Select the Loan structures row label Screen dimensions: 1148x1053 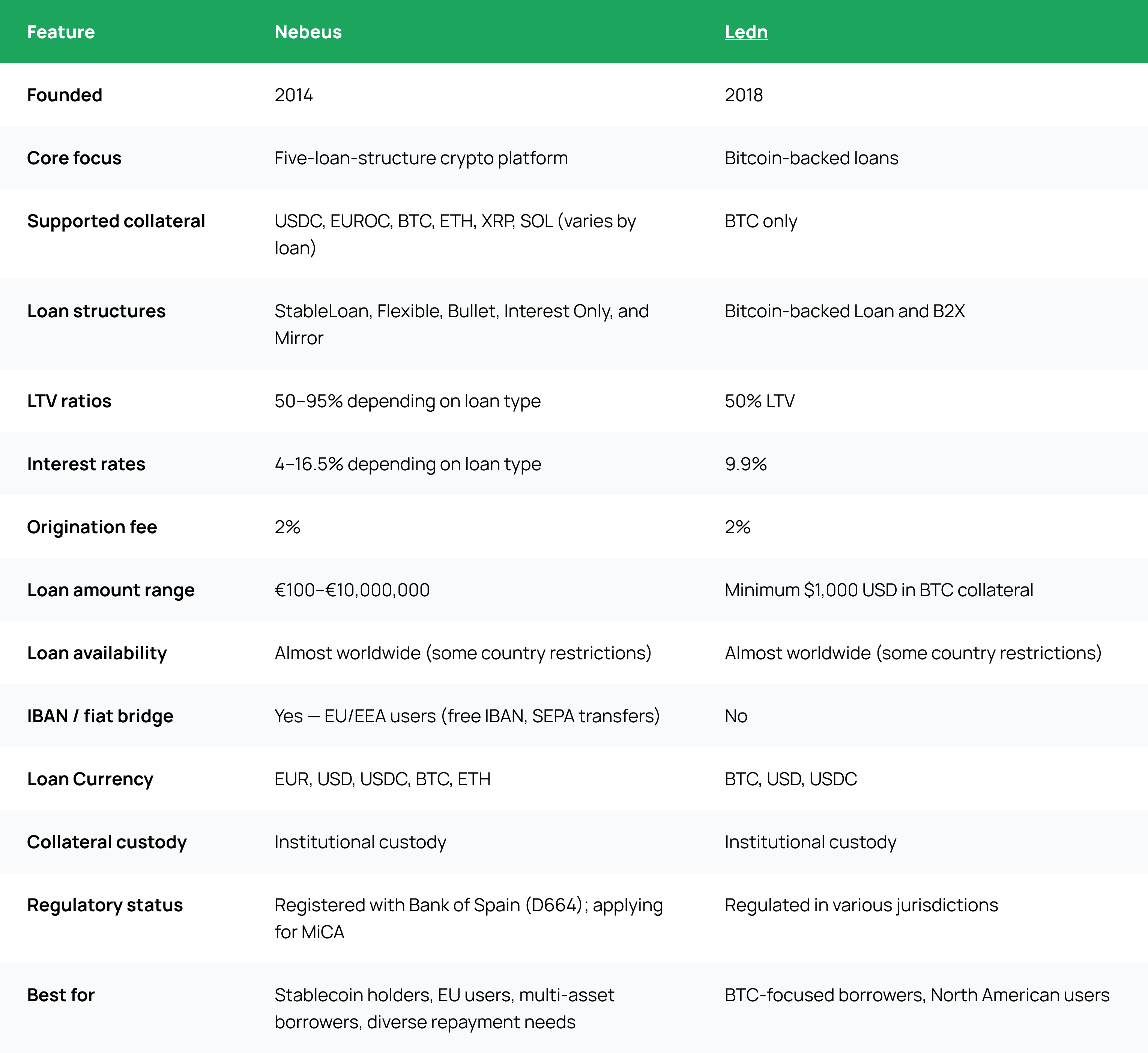pos(96,311)
